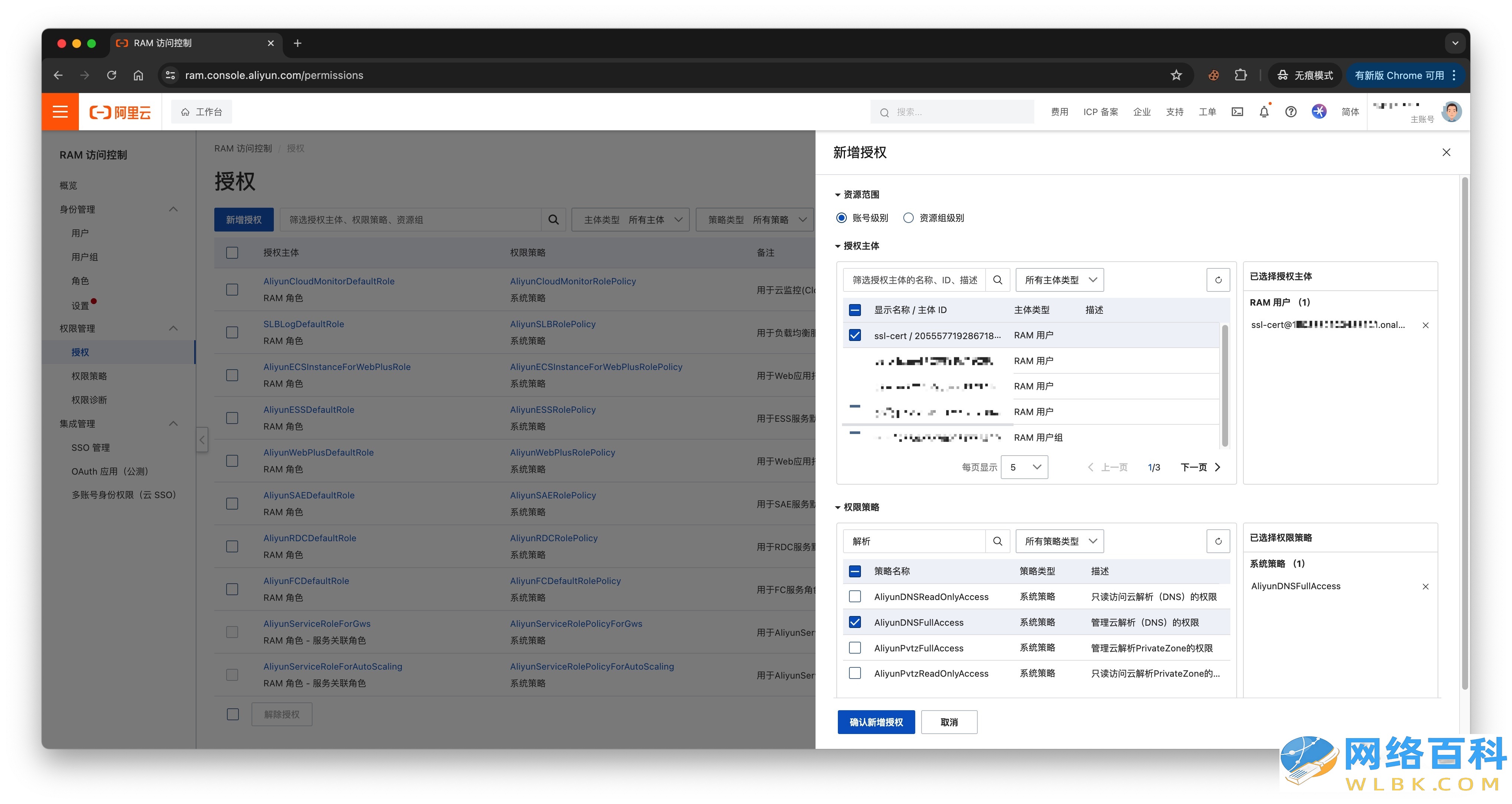Uncheck the ssl-cert RAM user row

click(855, 335)
